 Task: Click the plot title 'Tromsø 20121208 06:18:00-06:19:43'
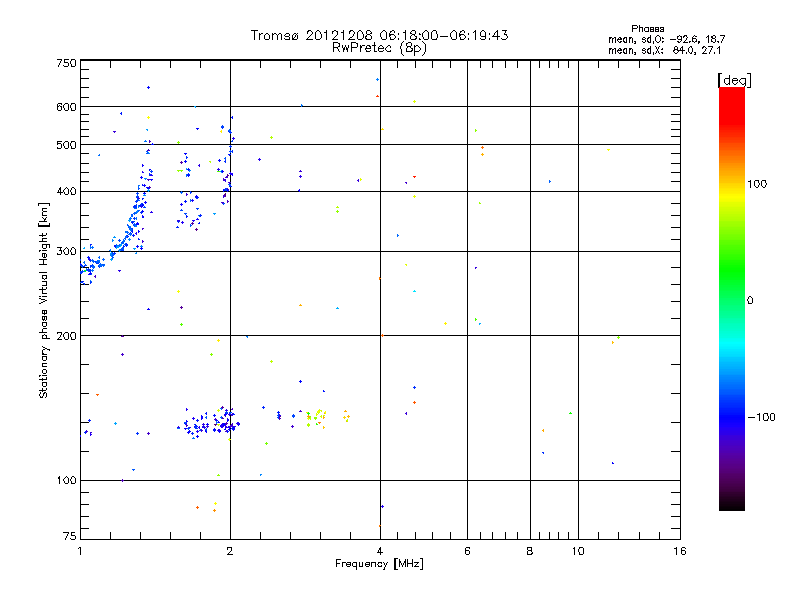coord(379,35)
